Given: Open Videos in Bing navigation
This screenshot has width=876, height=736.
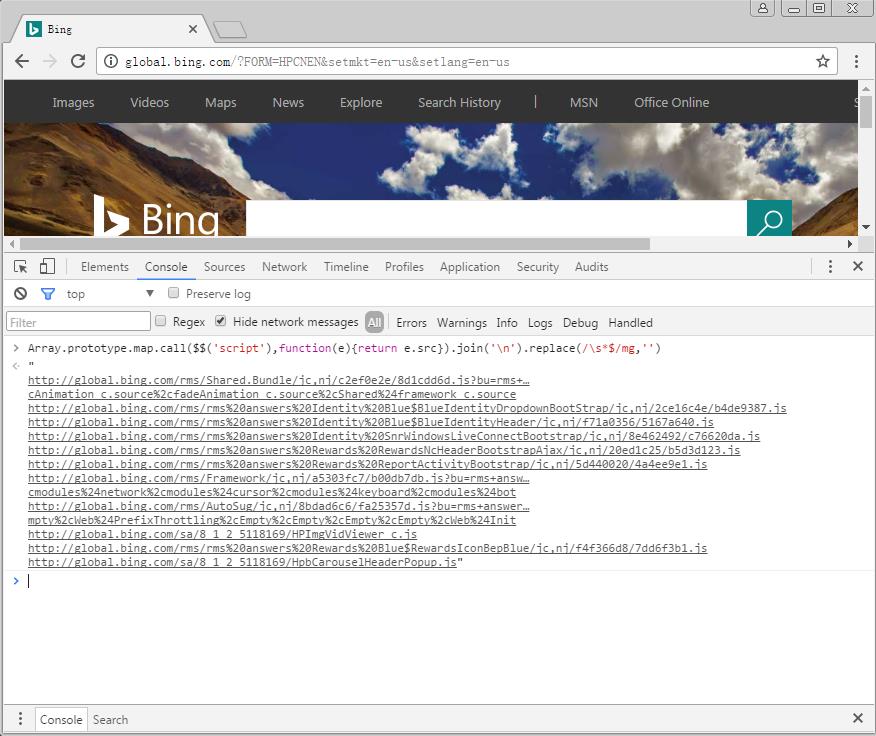Looking at the screenshot, I should coord(149,102).
